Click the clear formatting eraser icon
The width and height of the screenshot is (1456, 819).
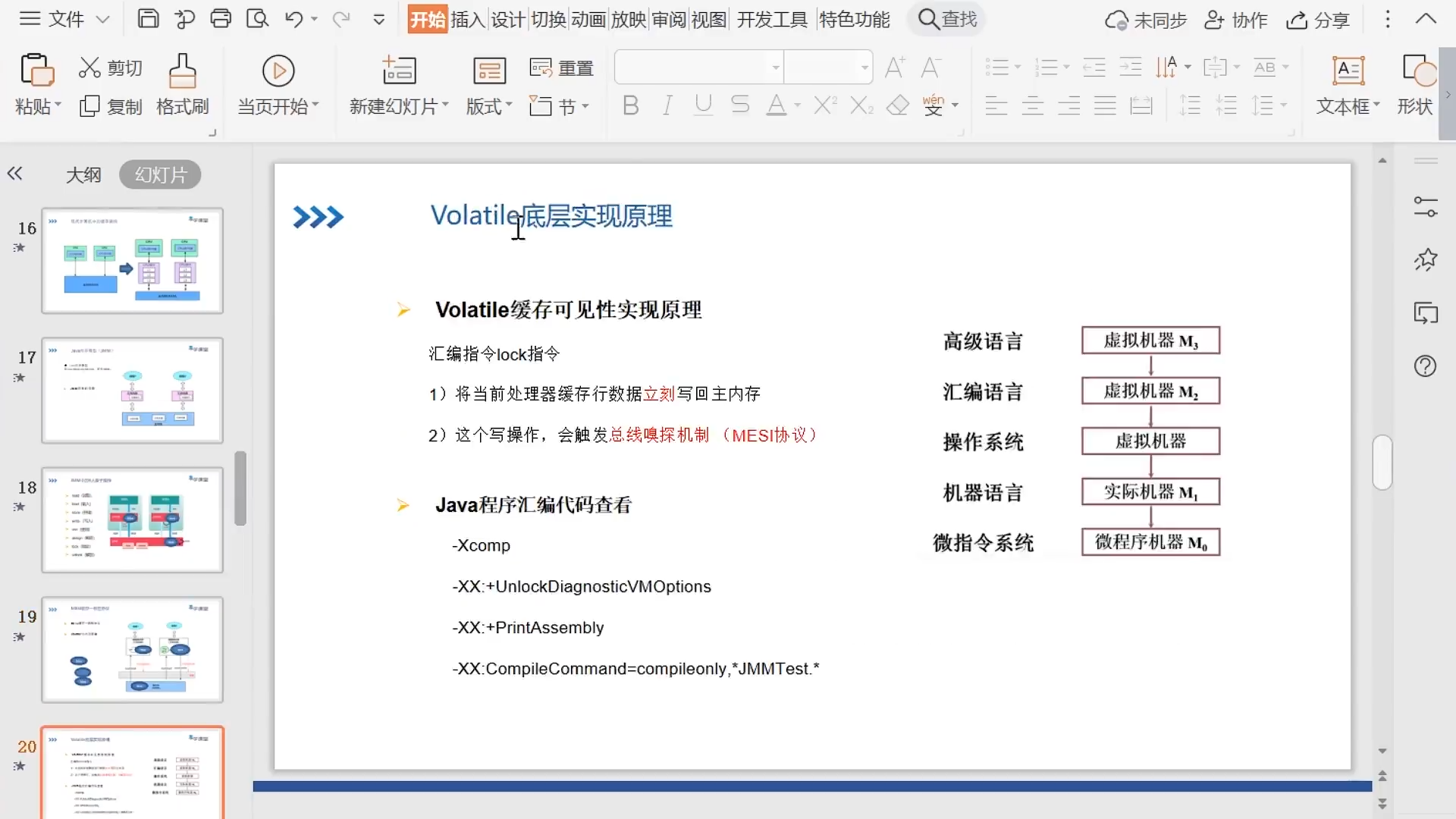coord(898,105)
